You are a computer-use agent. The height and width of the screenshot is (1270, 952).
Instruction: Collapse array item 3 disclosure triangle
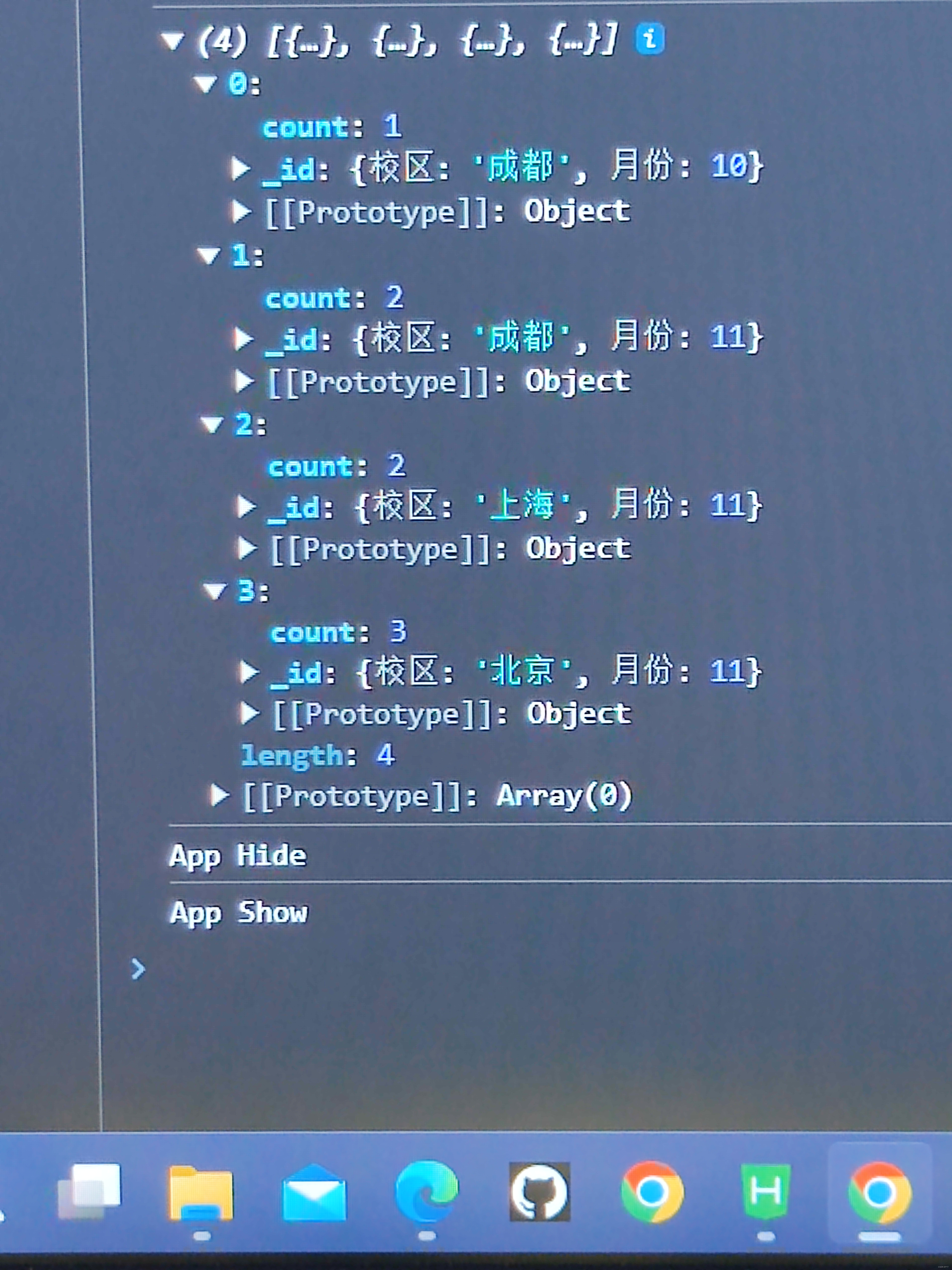pyautogui.click(x=215, y=590)
